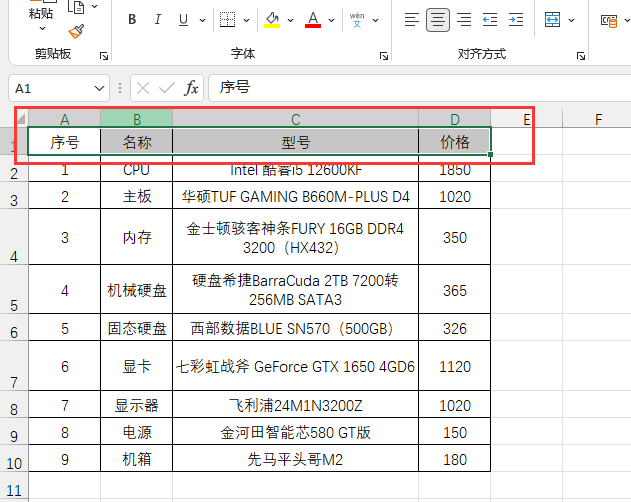Click cell 主板
Image resolution: width=631 pixels, height=502 pixels.
coord(136,196)
